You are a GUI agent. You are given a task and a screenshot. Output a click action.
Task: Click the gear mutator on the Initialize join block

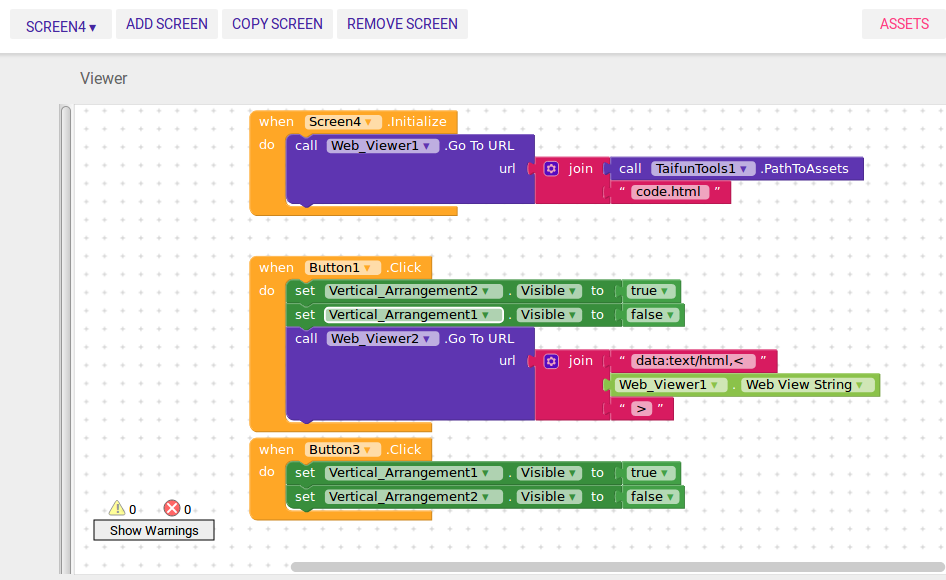[x=551, y=168]
